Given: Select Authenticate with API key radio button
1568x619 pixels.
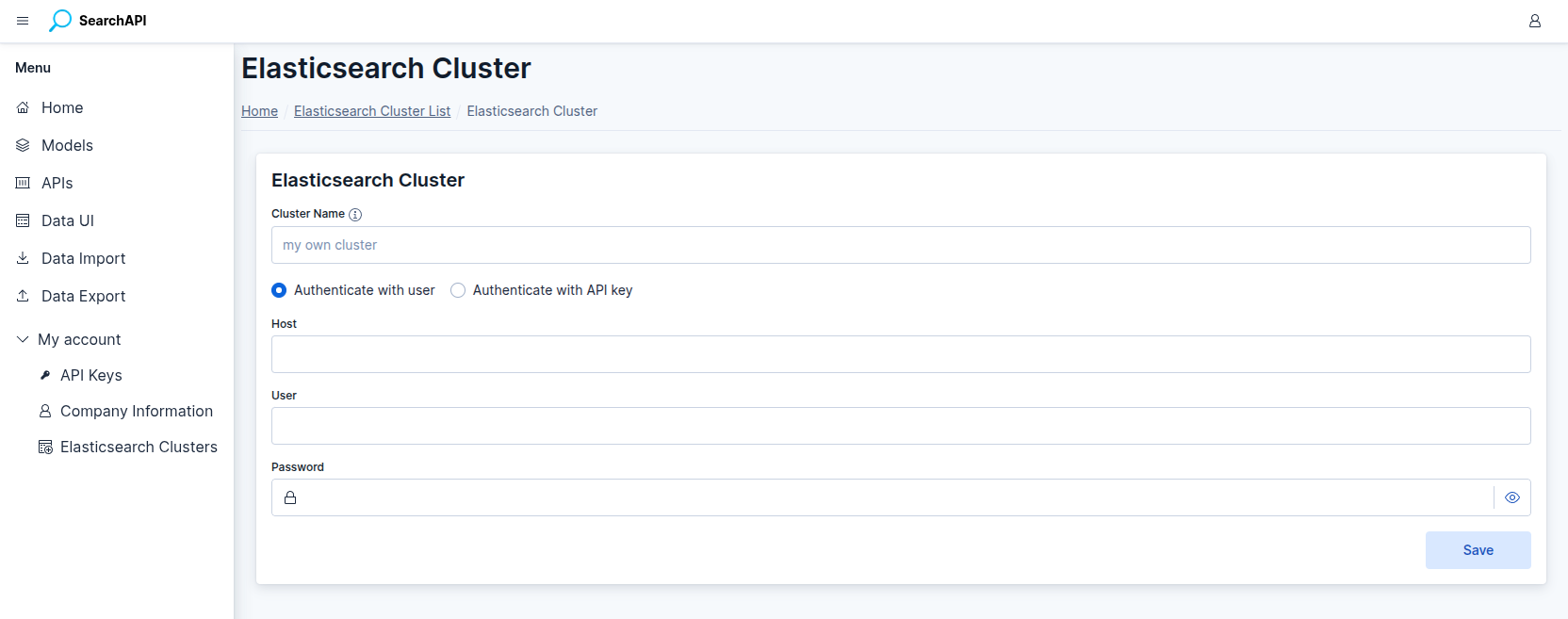Looking at the screenshot, I should pyautogui.click(x=458, y=290).
